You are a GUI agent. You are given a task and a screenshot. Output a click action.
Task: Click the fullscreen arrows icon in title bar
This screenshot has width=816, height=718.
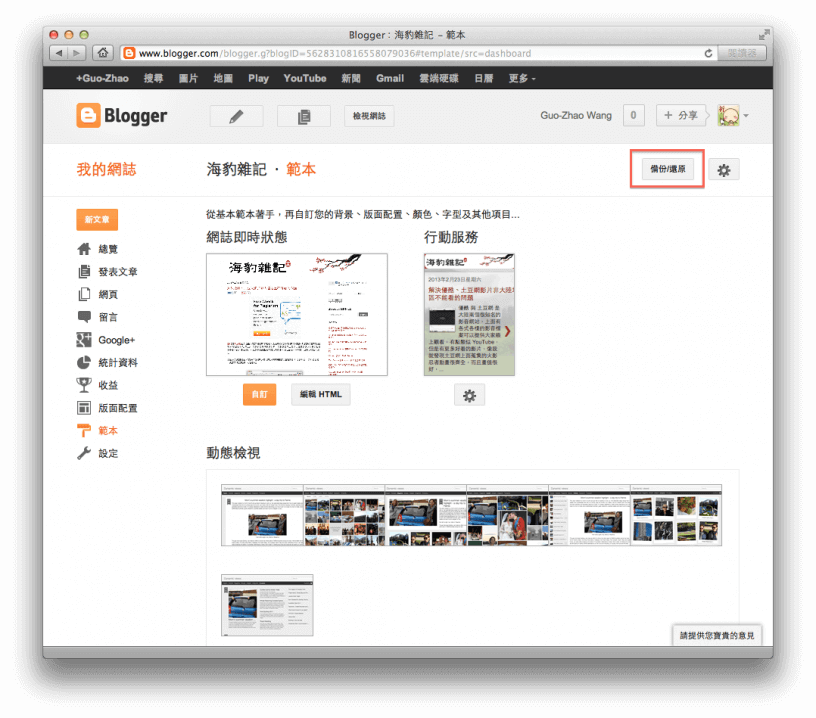coord(763,35)
